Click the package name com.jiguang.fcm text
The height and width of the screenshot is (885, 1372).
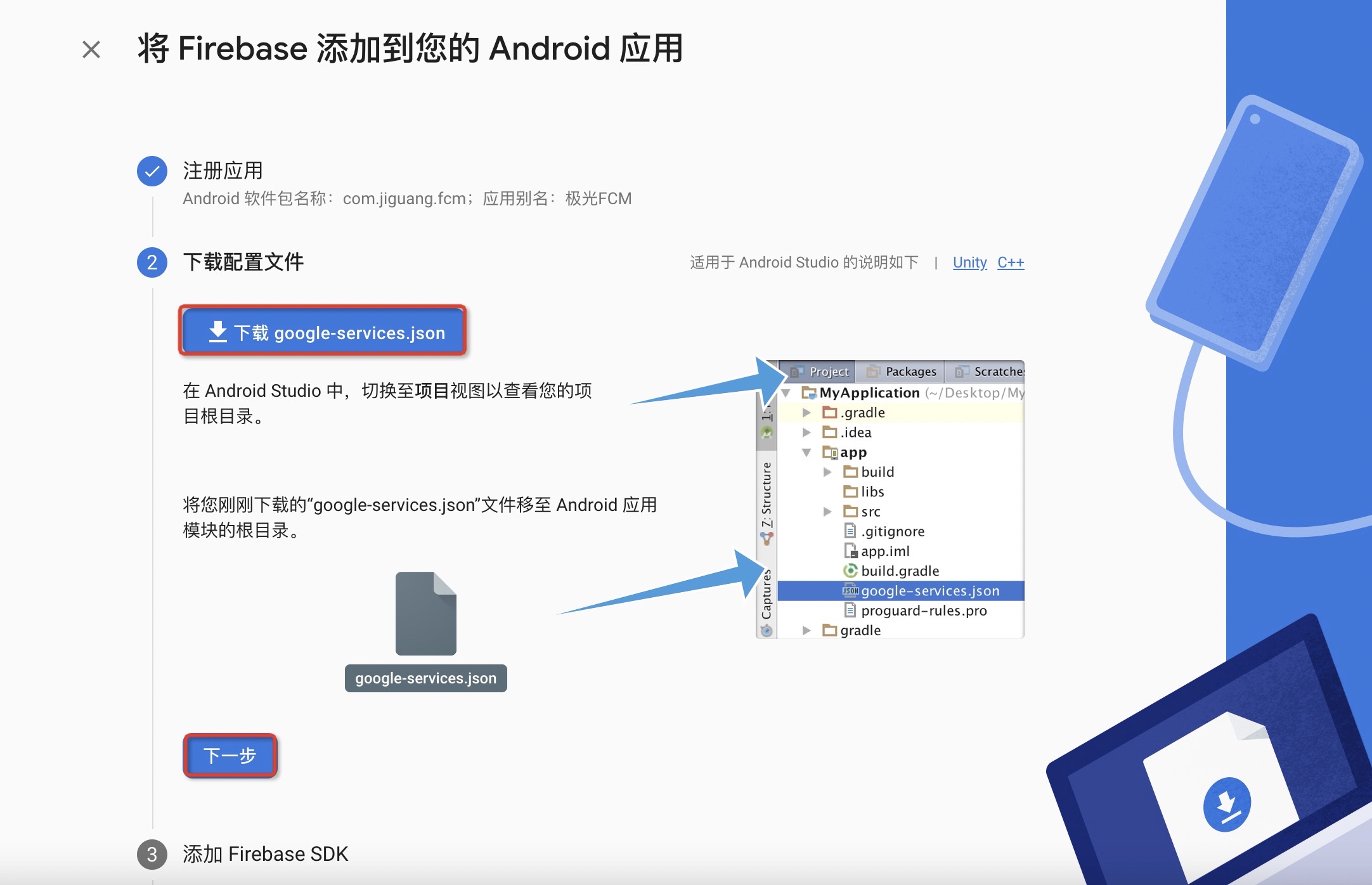pyautogui.click(x=404, y=199)
